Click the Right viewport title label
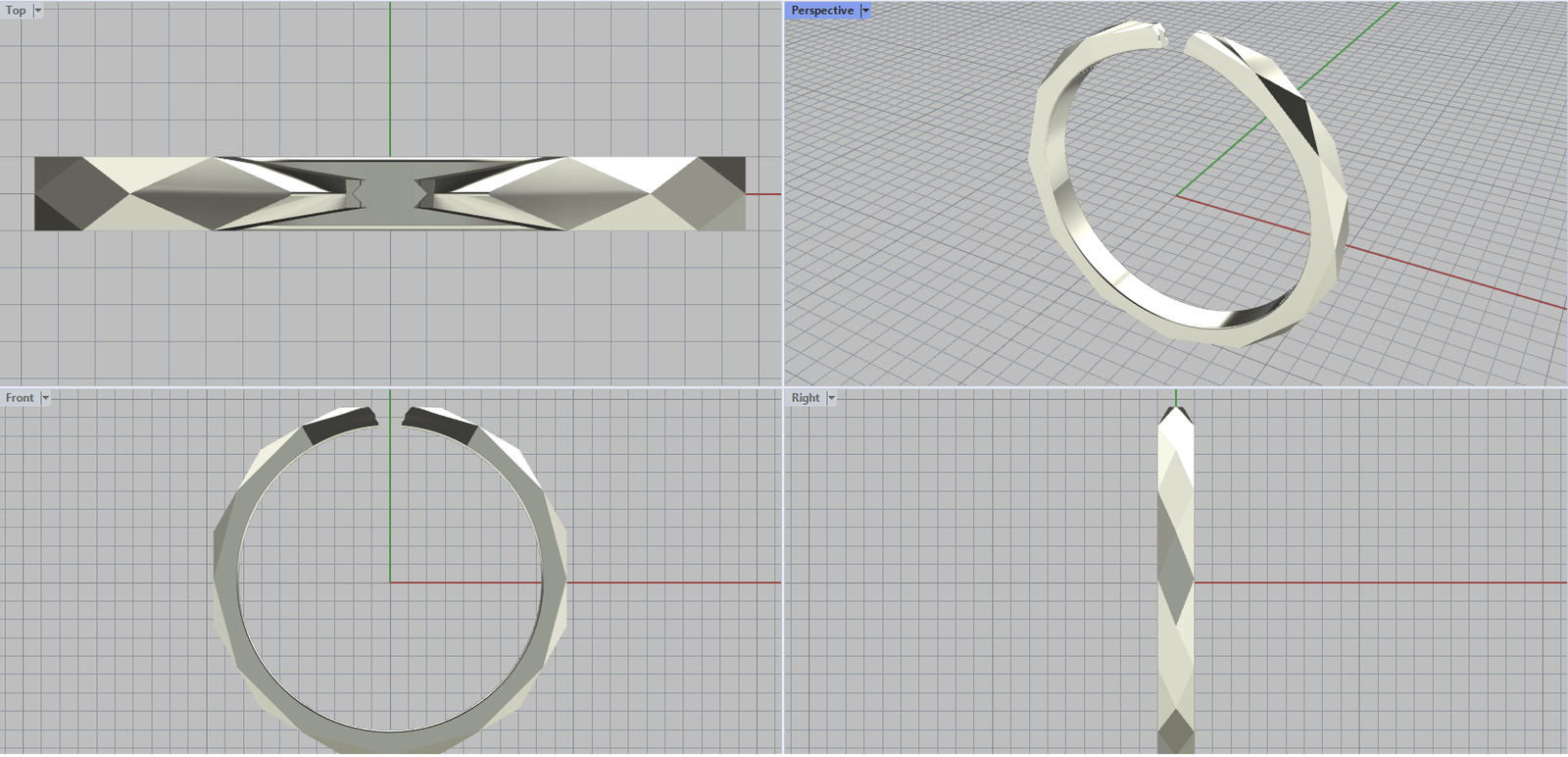The image size is (1568, 757). point(805,398)
